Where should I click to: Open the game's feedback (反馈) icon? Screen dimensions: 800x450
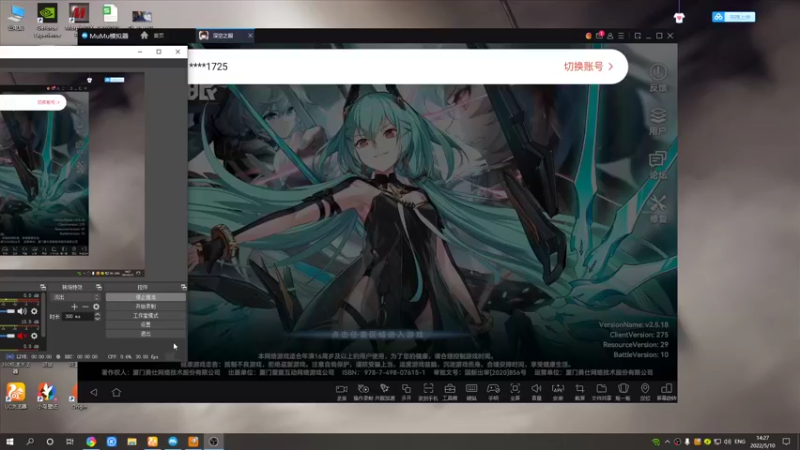click(x=658, y=78)
